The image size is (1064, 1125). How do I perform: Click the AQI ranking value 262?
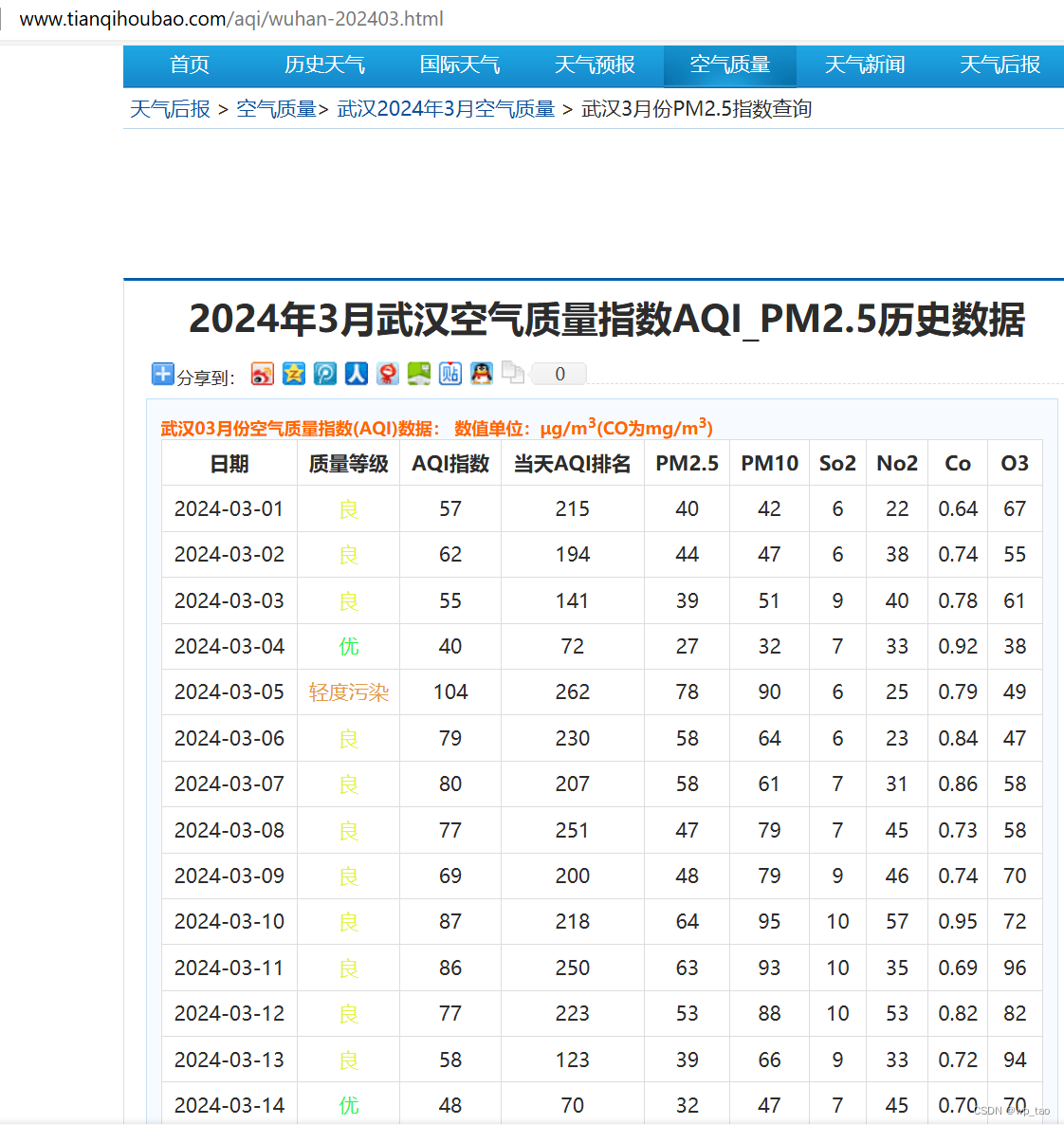(573, 692)
